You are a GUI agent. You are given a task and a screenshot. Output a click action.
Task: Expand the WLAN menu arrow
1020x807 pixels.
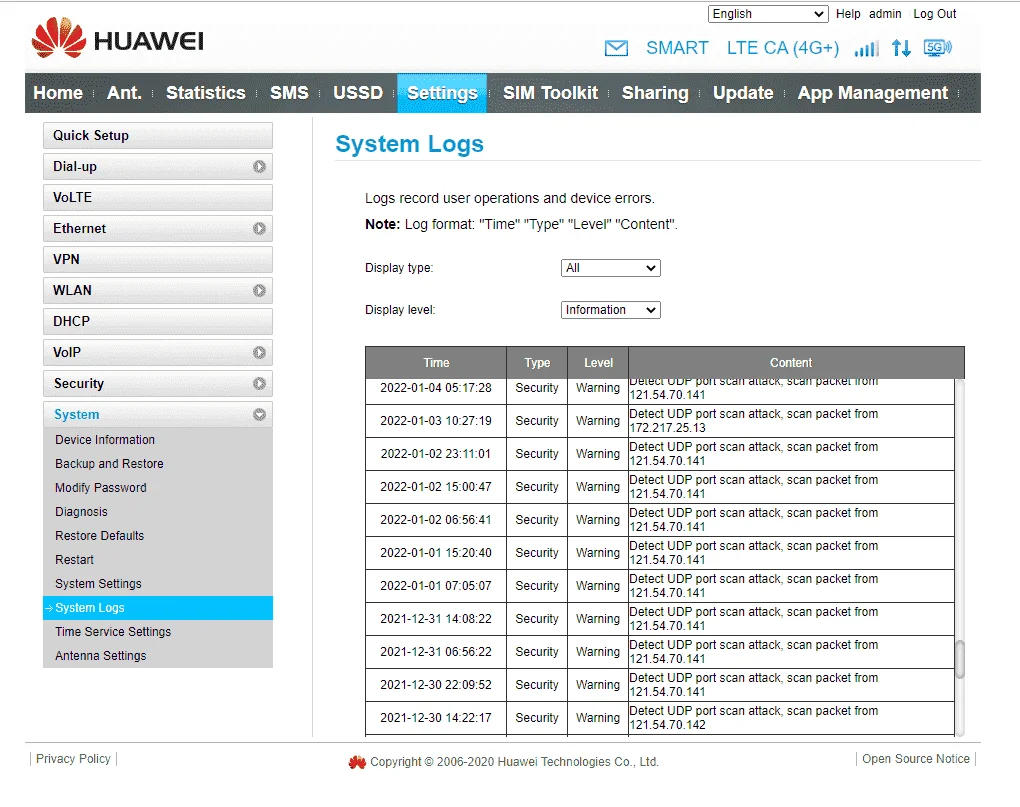[259, 290]
